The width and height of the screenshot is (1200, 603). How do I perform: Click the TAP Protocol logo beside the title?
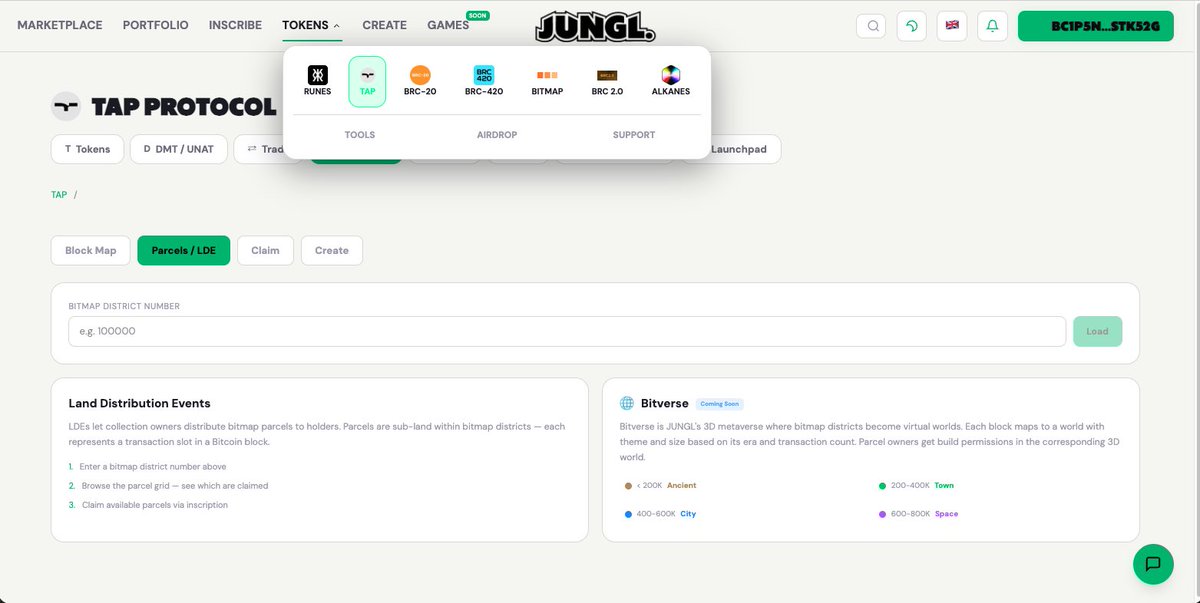pos(66,106)
